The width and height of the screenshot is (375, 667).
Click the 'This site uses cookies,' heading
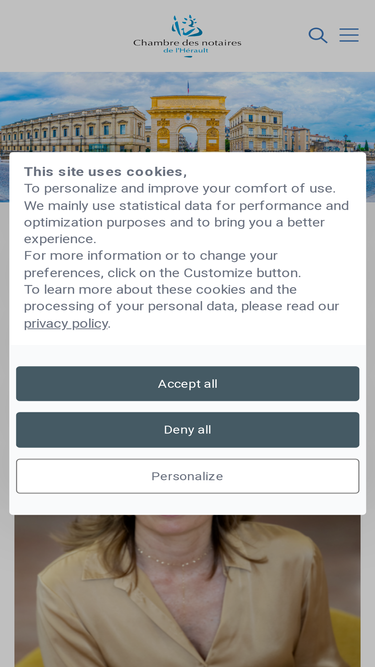105,171
